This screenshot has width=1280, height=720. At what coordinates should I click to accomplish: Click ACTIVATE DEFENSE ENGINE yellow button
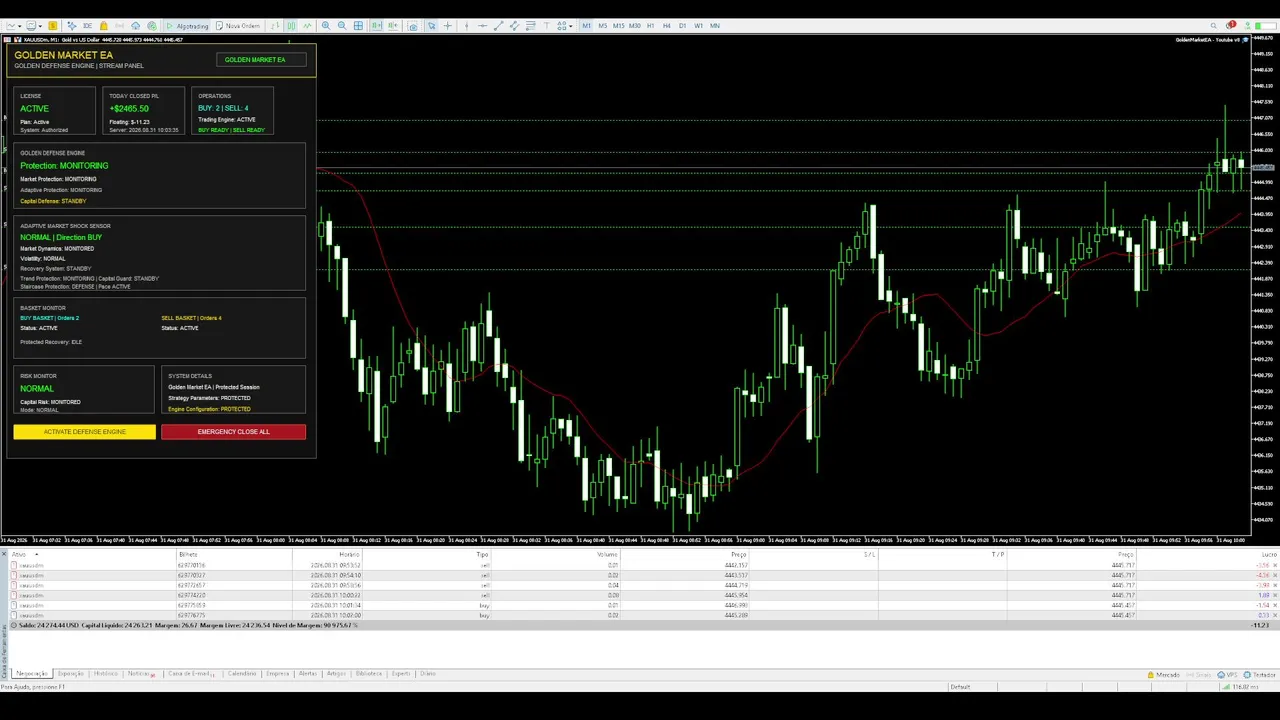click(x=85, y=432)
